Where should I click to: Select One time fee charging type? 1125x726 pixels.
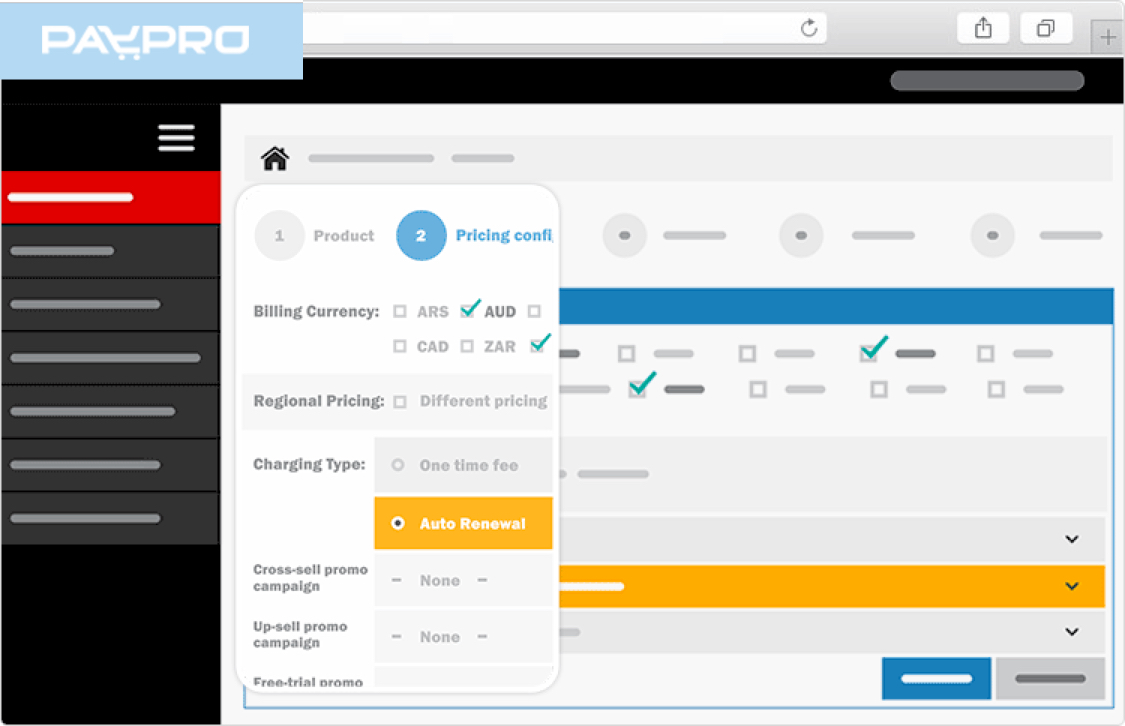point(463,465)
